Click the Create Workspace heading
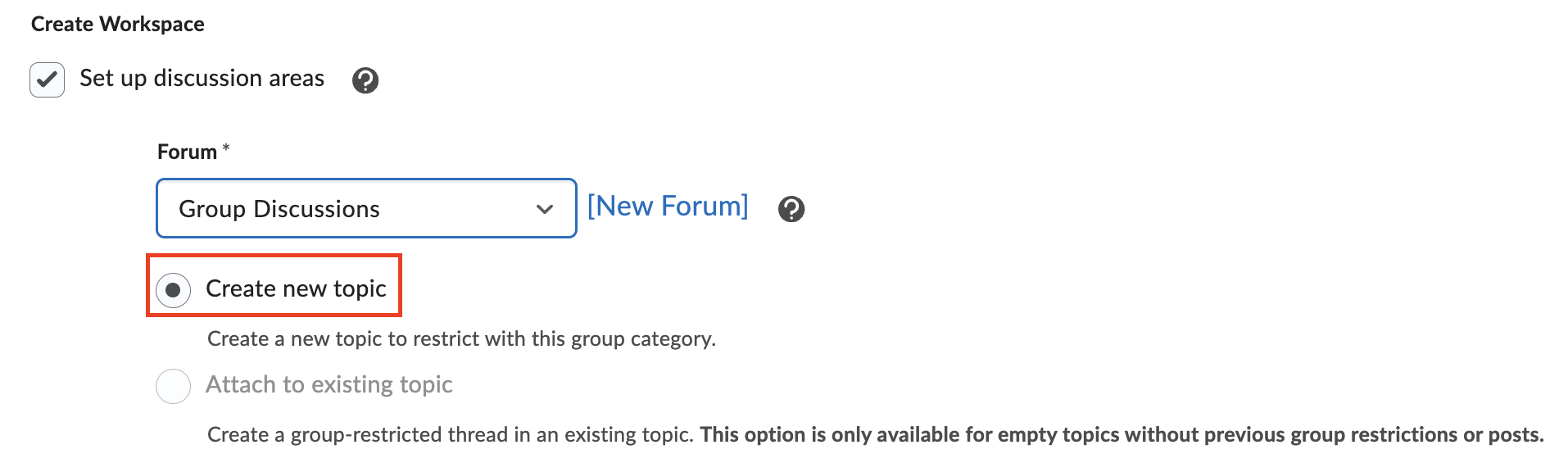The width and height of the screenshot is (1568, 472). pyautogui.click(x=118, y=24)
